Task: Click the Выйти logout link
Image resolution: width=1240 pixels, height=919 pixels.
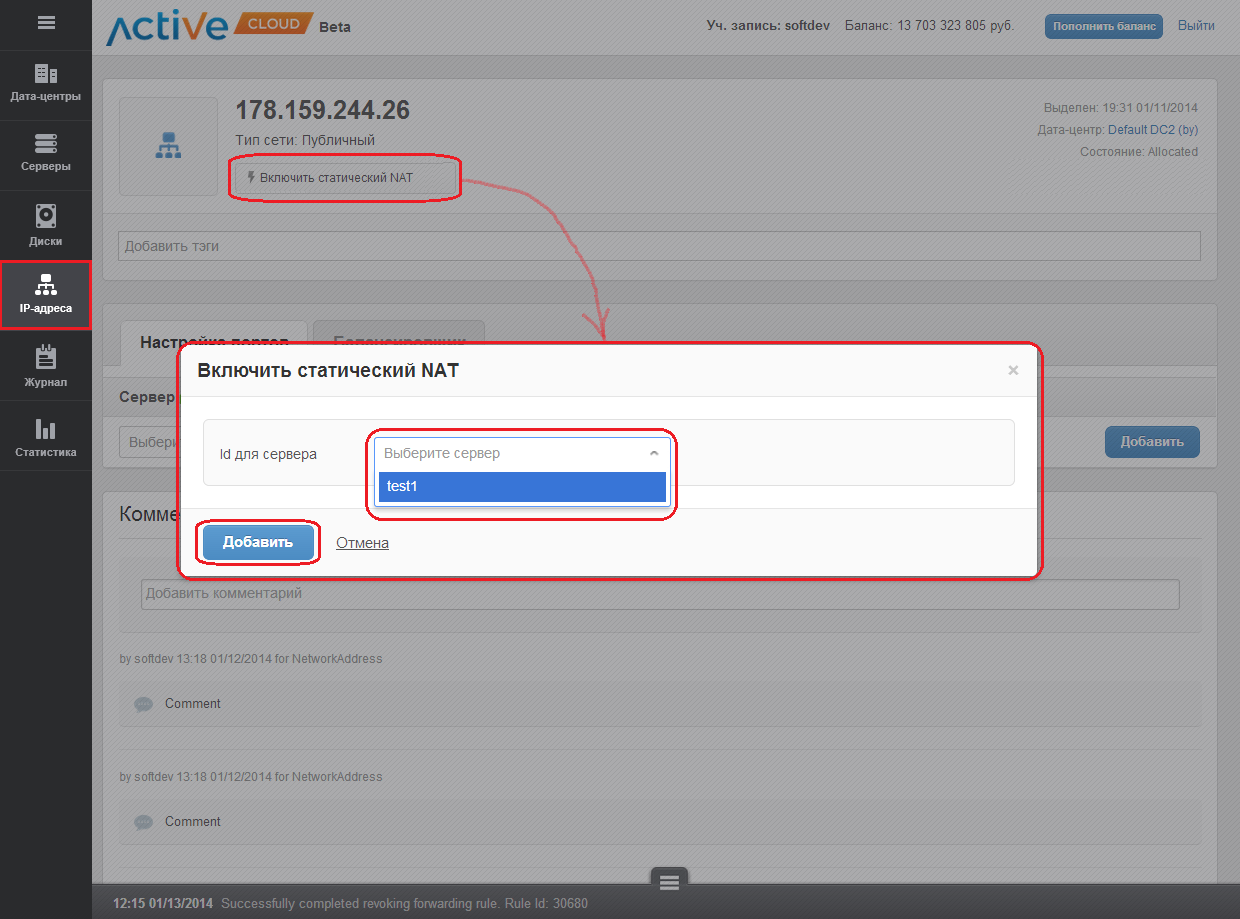Action: tap(1196, 26)
